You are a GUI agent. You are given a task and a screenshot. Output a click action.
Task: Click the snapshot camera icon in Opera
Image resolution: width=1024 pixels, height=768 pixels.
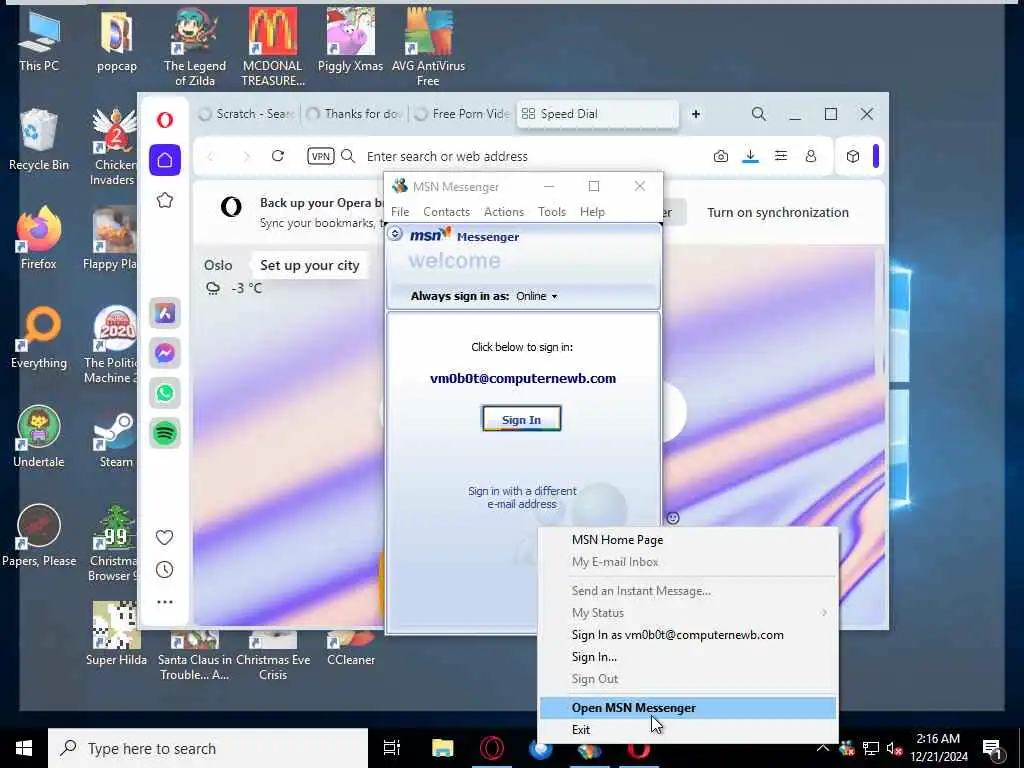pyautogui.click(x=720, y=156)
